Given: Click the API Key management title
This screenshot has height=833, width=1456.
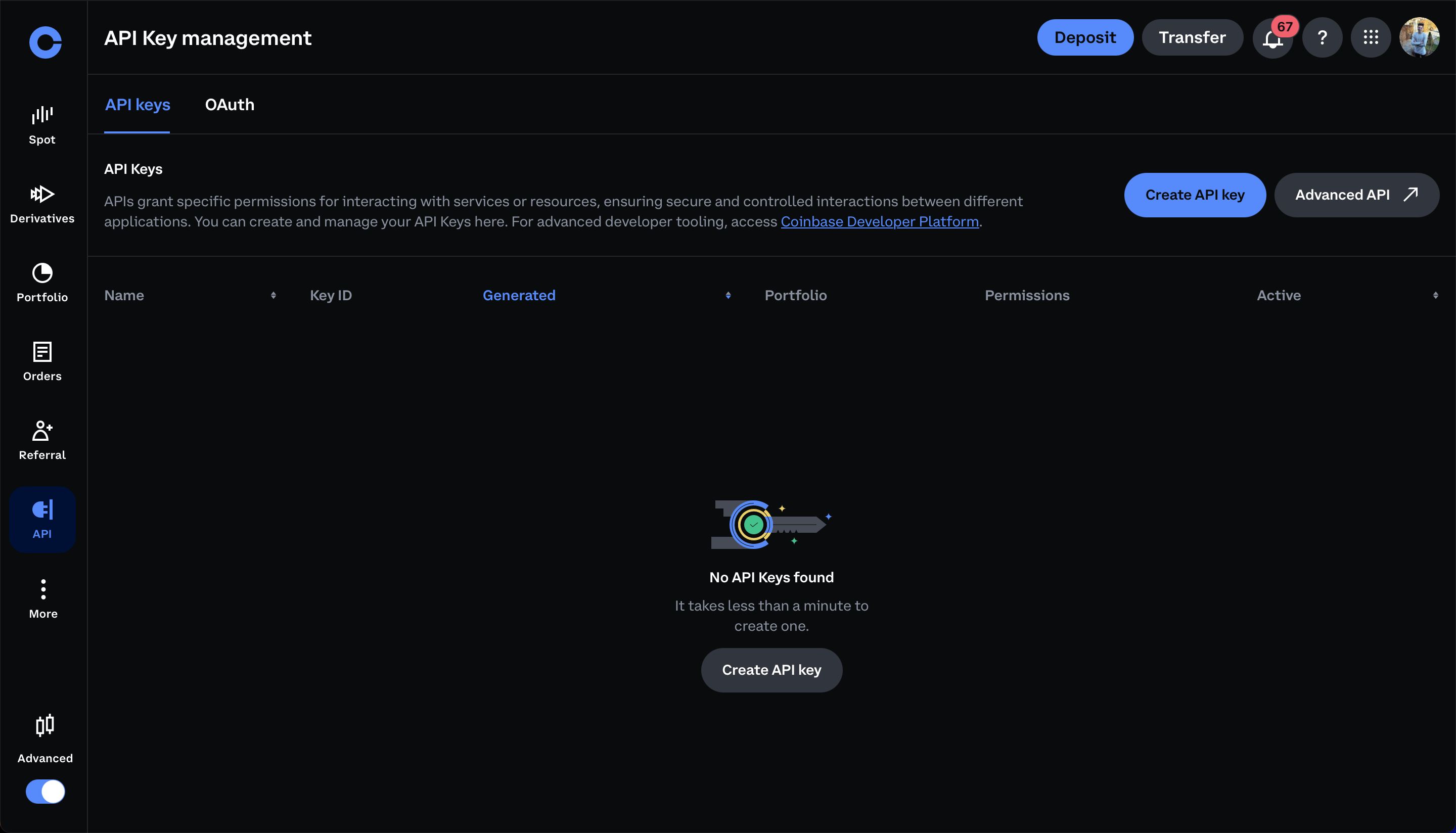Looking at the screenshot, I should 208,38.
